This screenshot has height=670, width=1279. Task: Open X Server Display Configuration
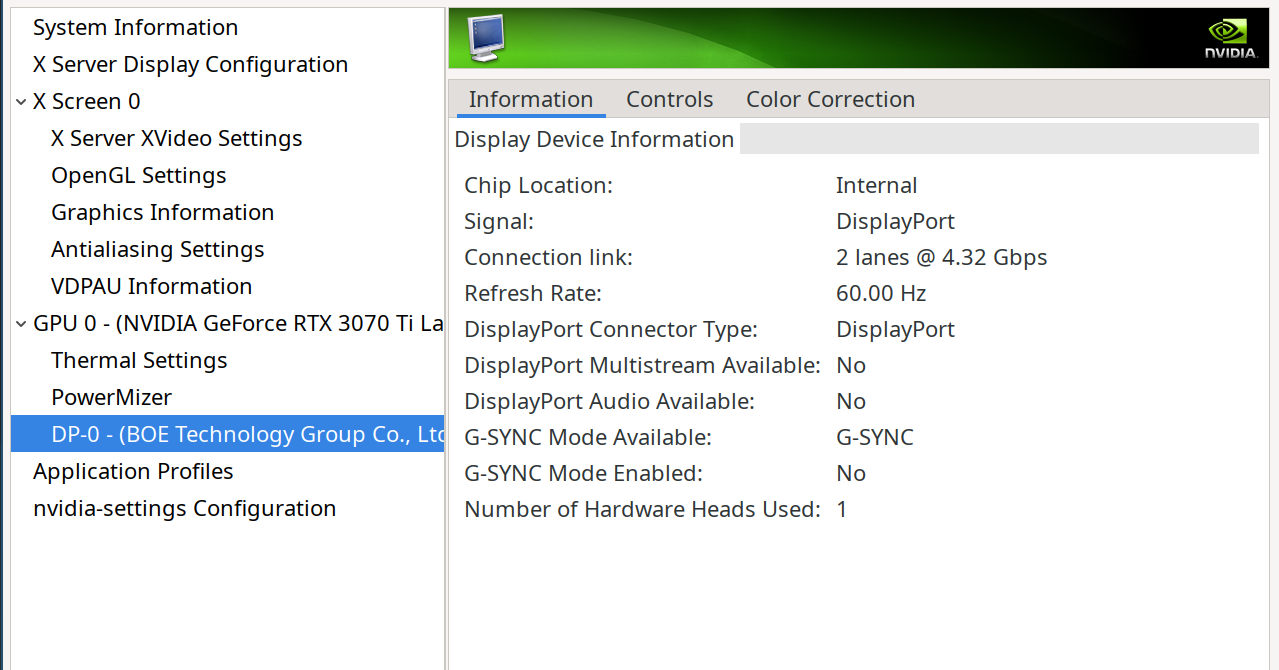pyautogui.click(x=191, y=64)
